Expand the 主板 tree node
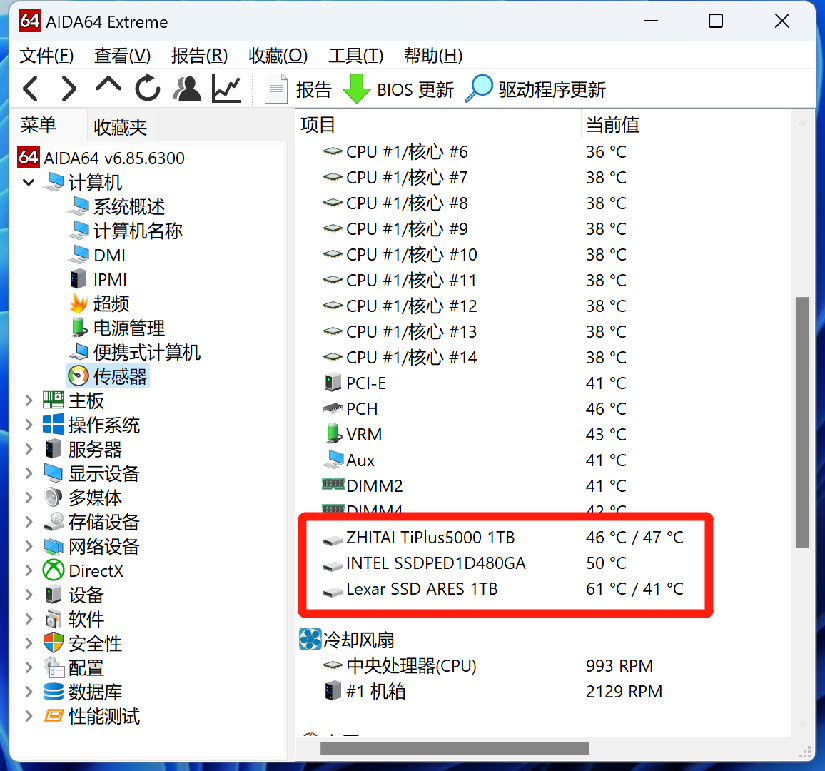The width and height of the screenshot is (825, 771). [x=29, y=400]
